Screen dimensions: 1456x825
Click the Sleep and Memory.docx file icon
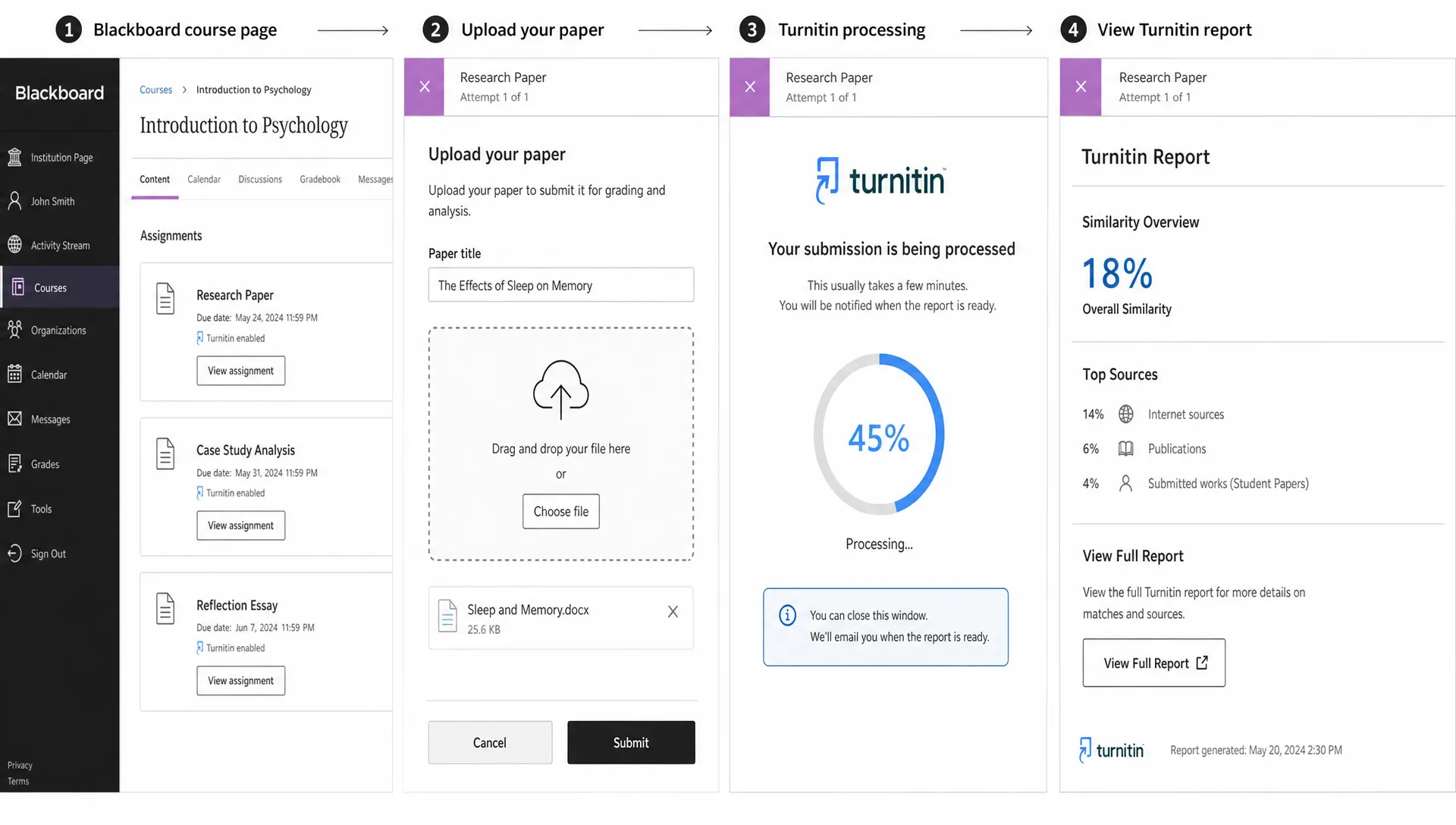tap(447, 616)
